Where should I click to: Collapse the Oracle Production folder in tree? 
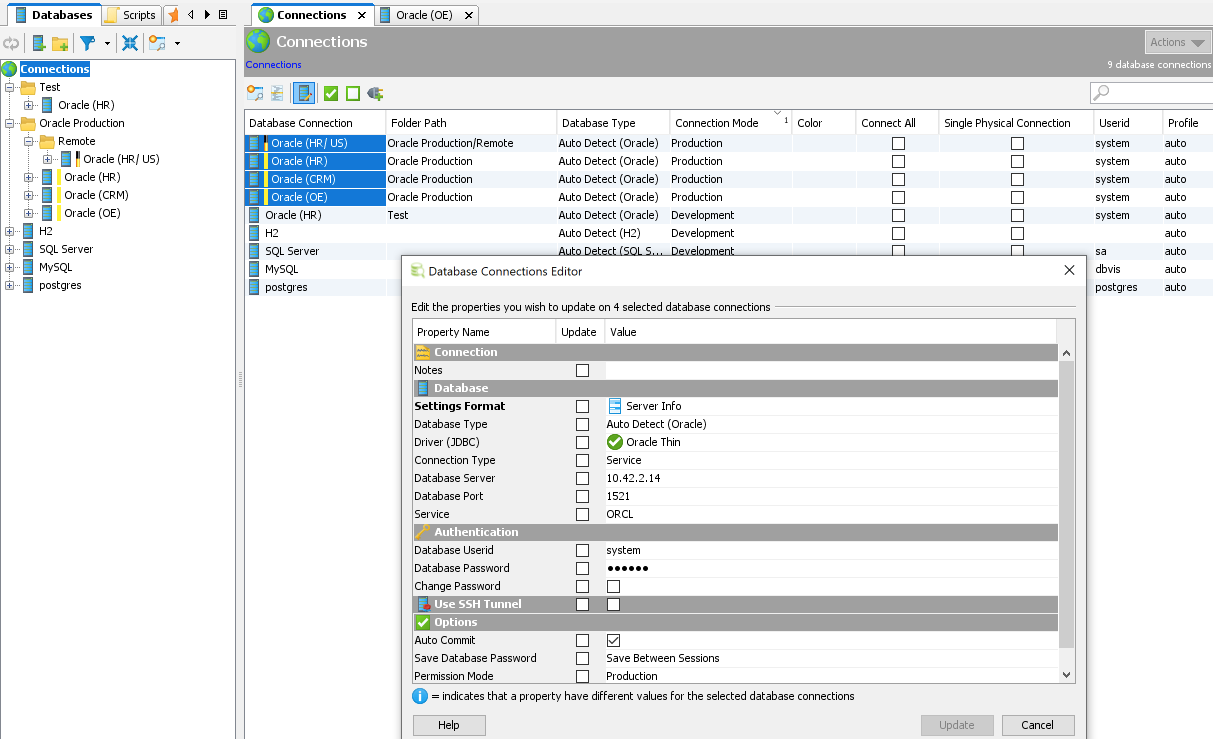click(x=10, y=123)
